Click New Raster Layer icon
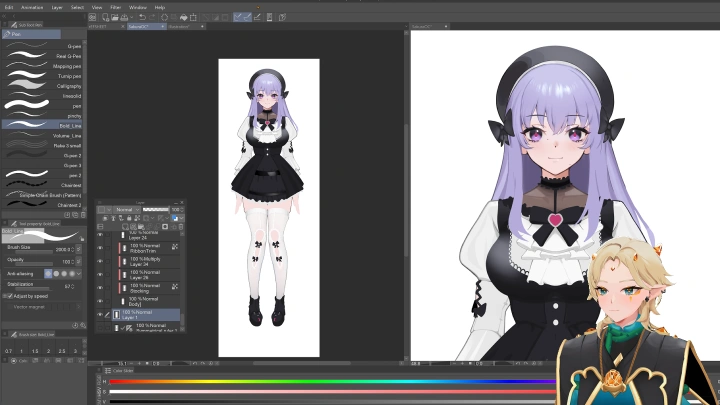This screenshot has width=720, height=405. pos(125,227)
